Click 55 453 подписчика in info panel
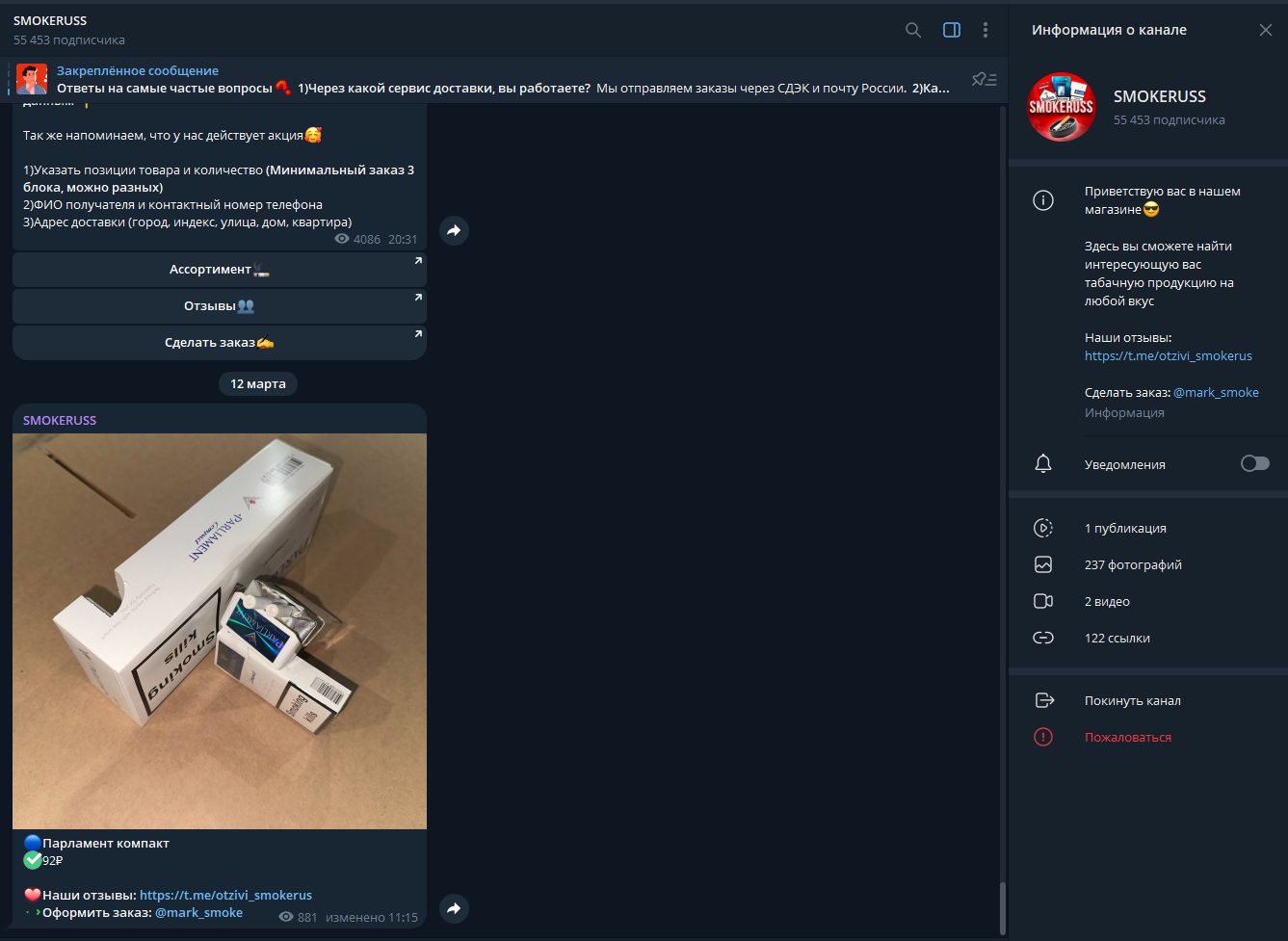Image resolution: width=1288 pixels, height=941 pixels. [x=1170, y=119]
